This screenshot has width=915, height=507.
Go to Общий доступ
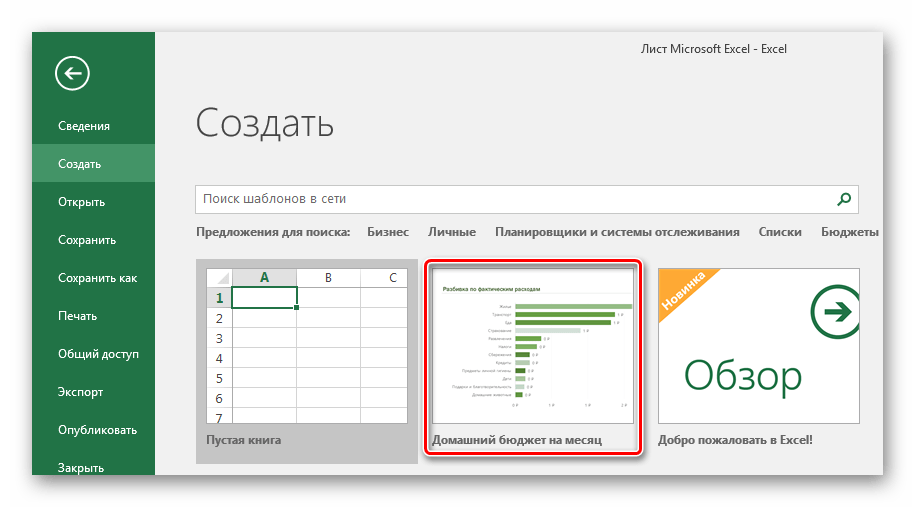tap(98, 354)
